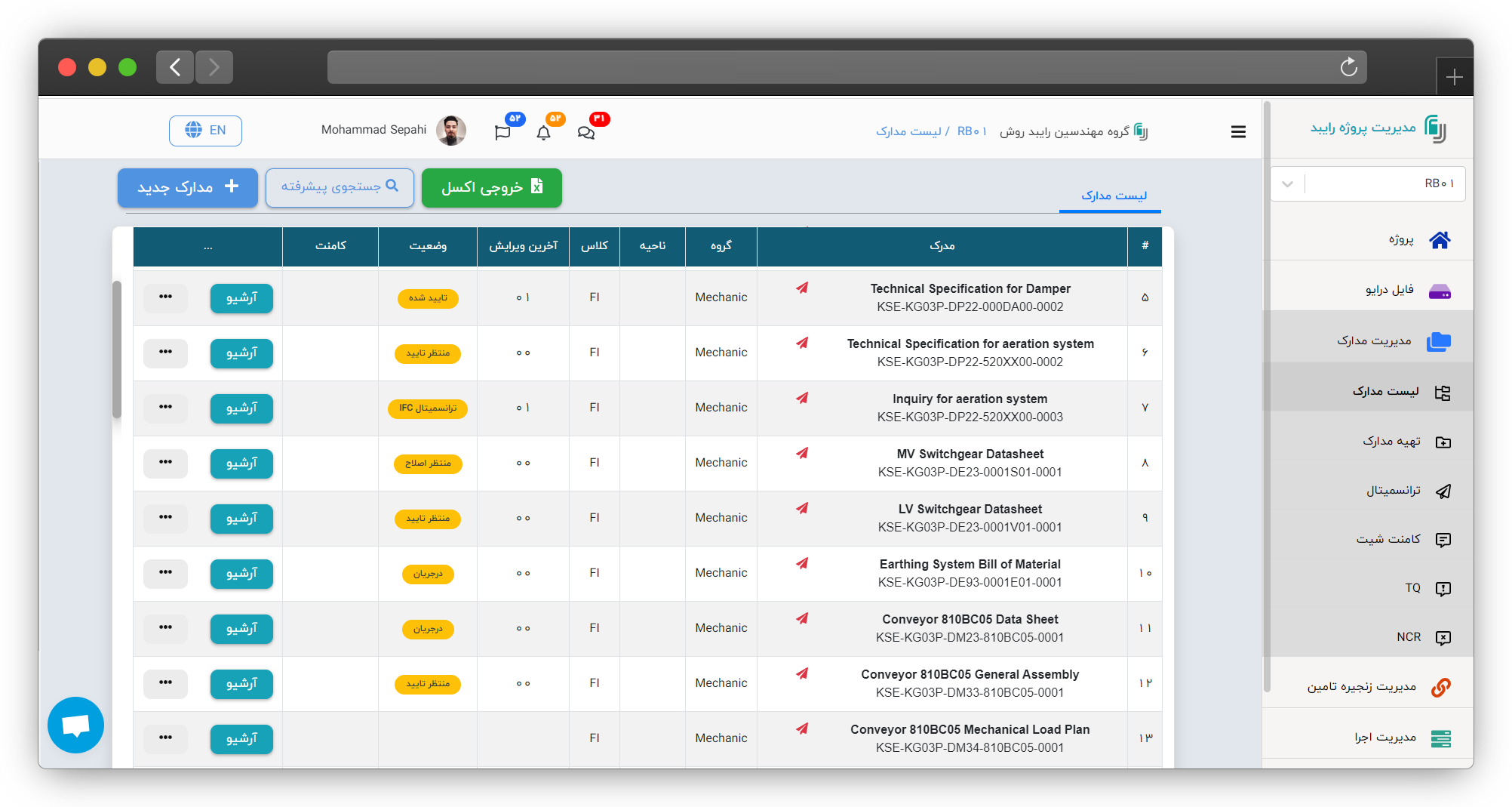Click the blue home icon in sidebar
This screenshot has width=1512, height=807.
tap(1440, 240)
